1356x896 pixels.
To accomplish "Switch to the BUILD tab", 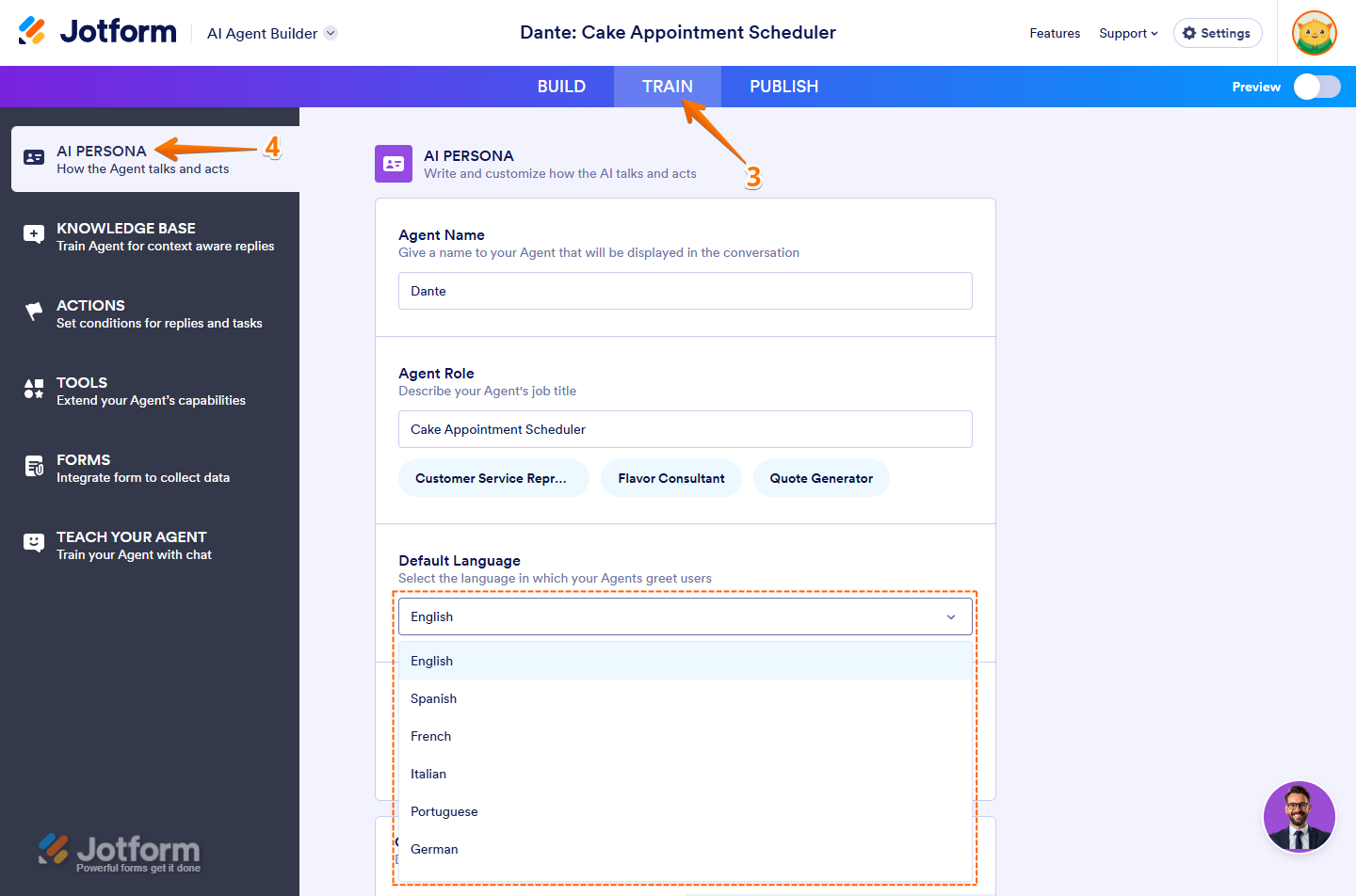I will coord(561,87).
